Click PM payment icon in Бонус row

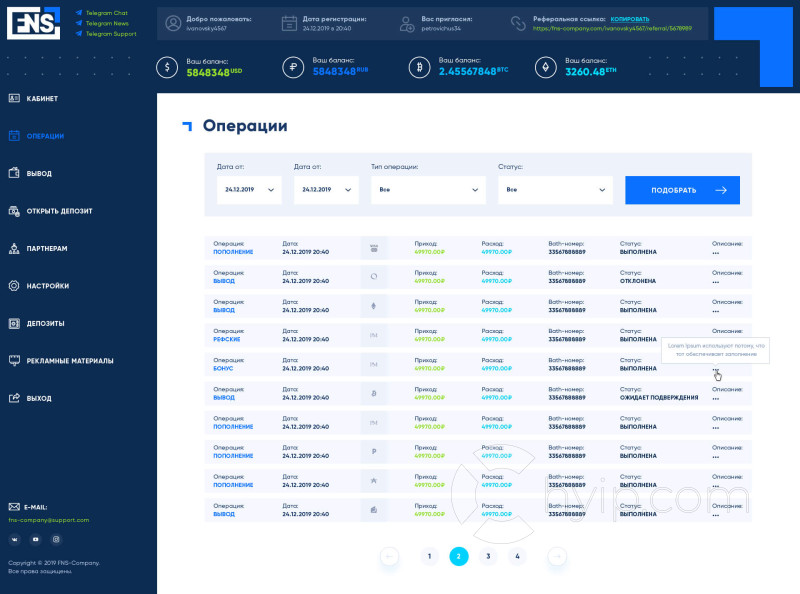pyautogui.click(x=373, y=364)
